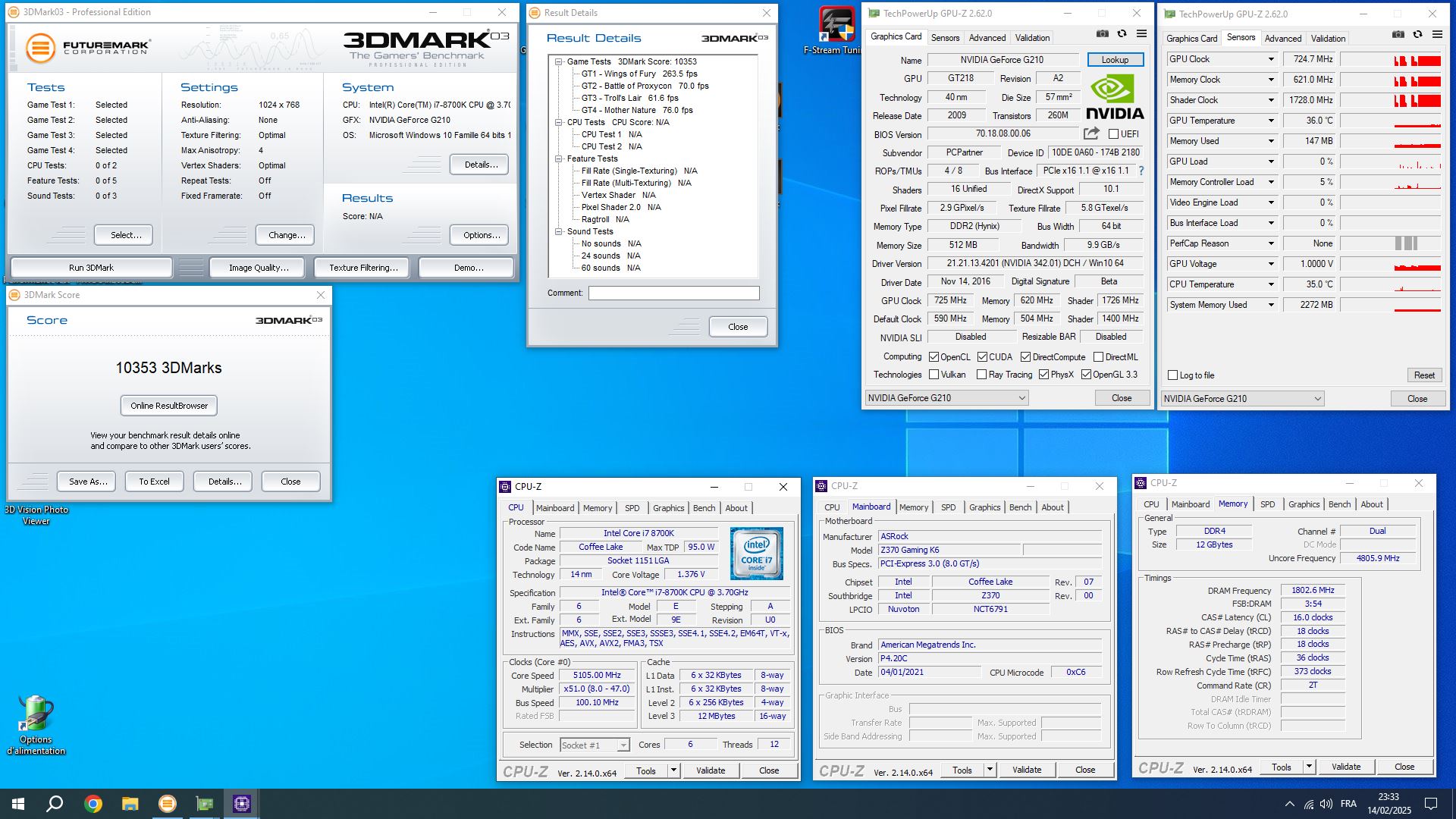Image resolution: width=1456 pixels, height=819 pixels.
Task: Click the Comment input field
Action: [x=673, y=293]
